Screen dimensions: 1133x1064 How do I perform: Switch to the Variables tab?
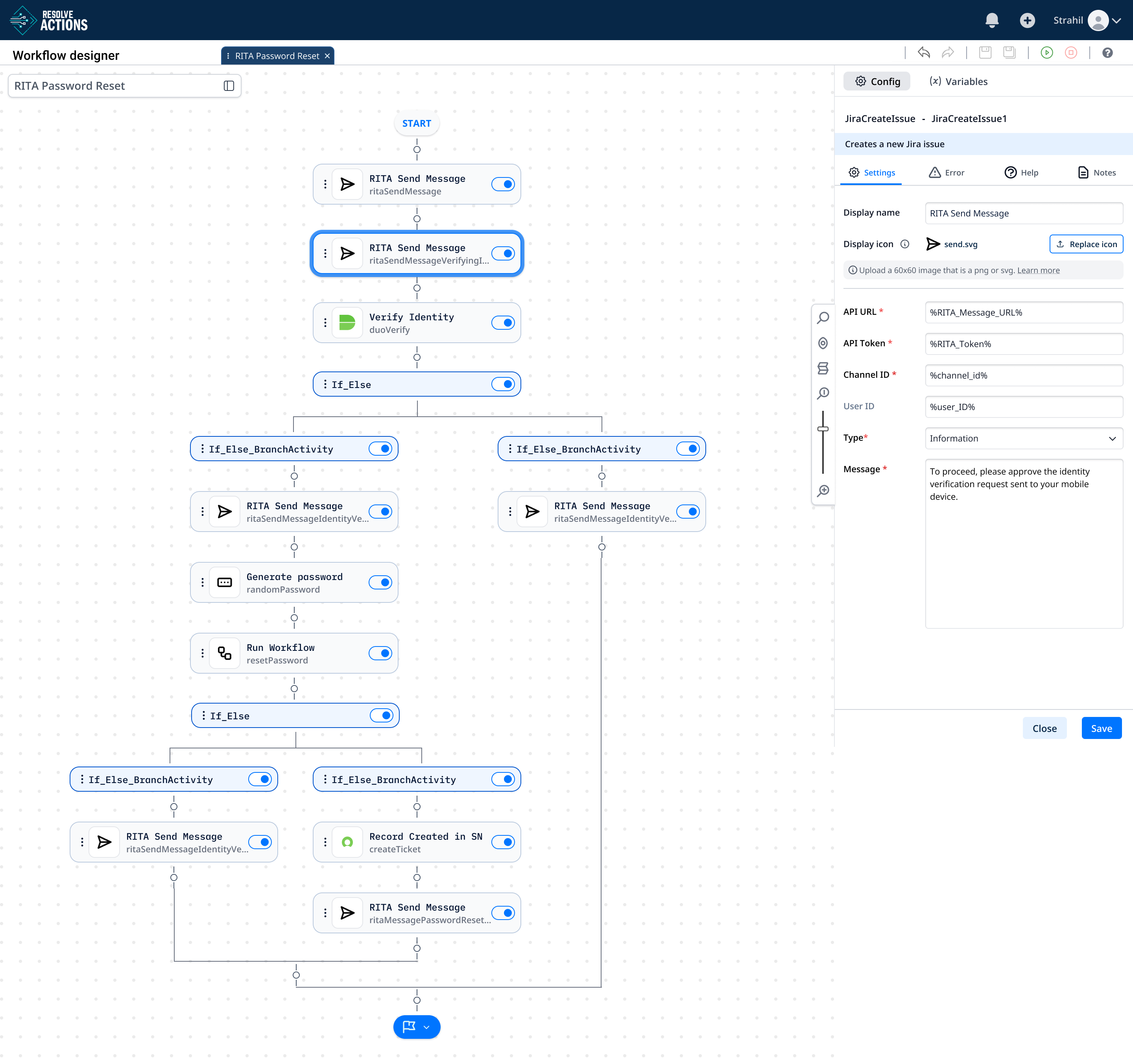click(x=959, y=81)
